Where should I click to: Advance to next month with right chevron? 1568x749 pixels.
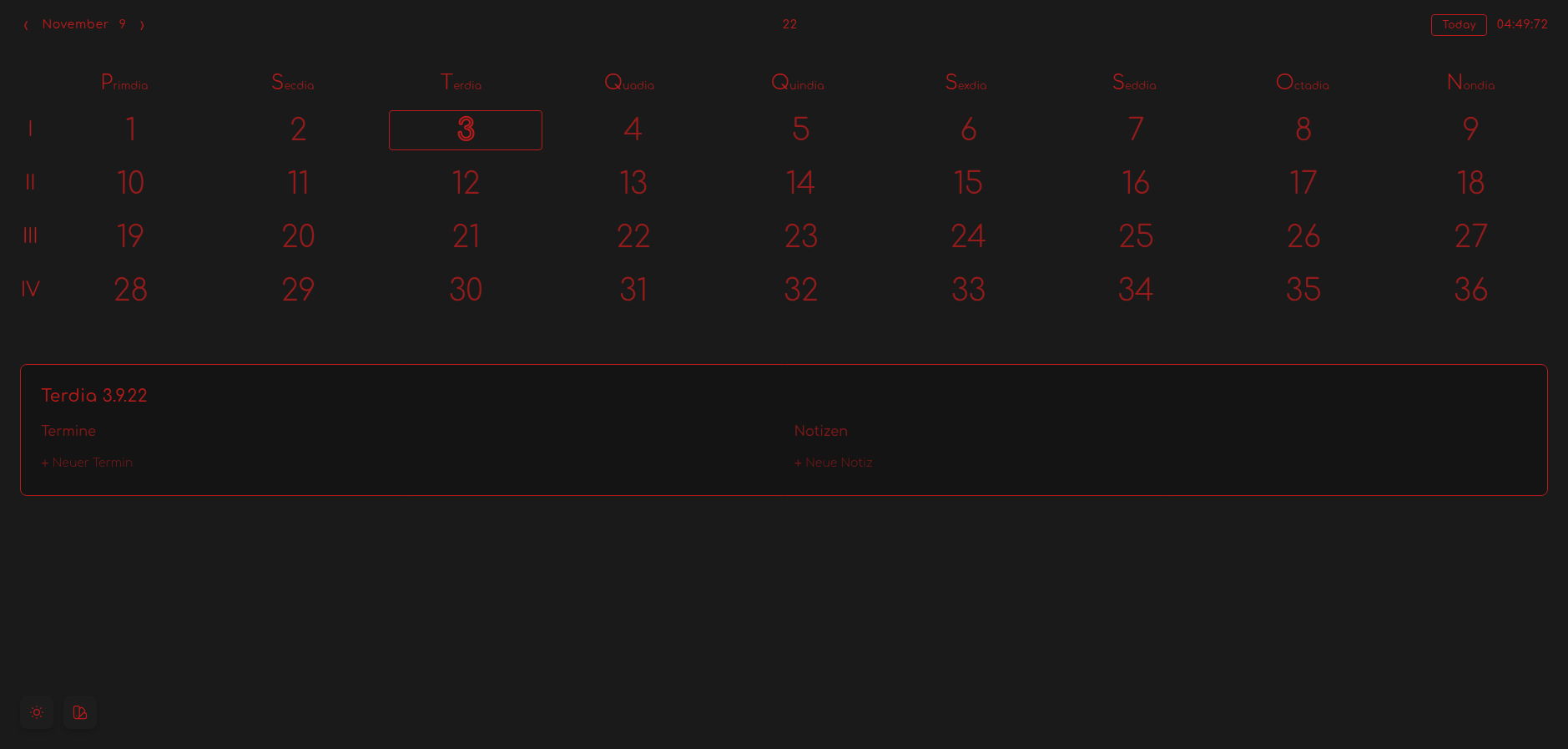pyautogui.click(x=142, y=25)
